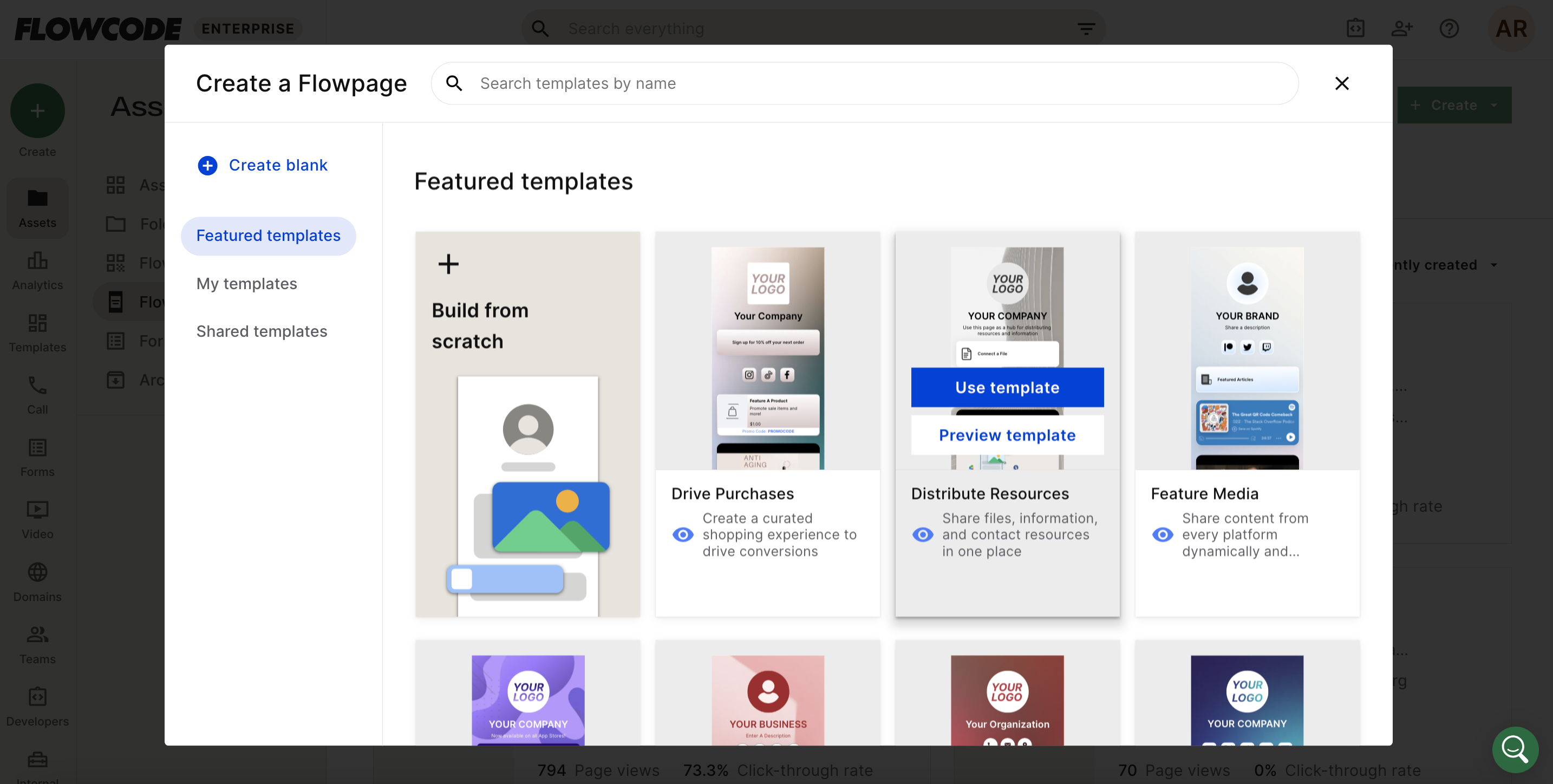
Task: Click the Distribute Resources title
Action: 990,494
